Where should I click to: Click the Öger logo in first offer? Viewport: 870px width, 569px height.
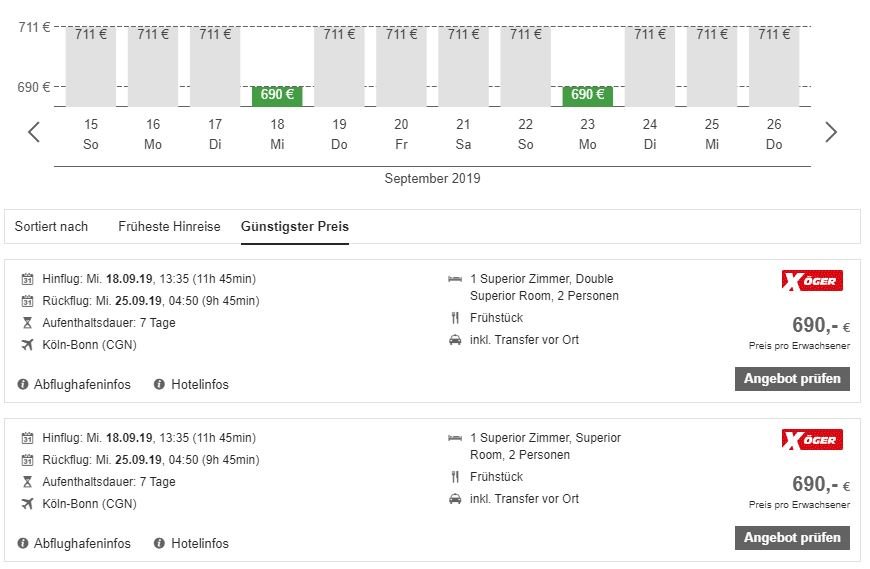812,281
